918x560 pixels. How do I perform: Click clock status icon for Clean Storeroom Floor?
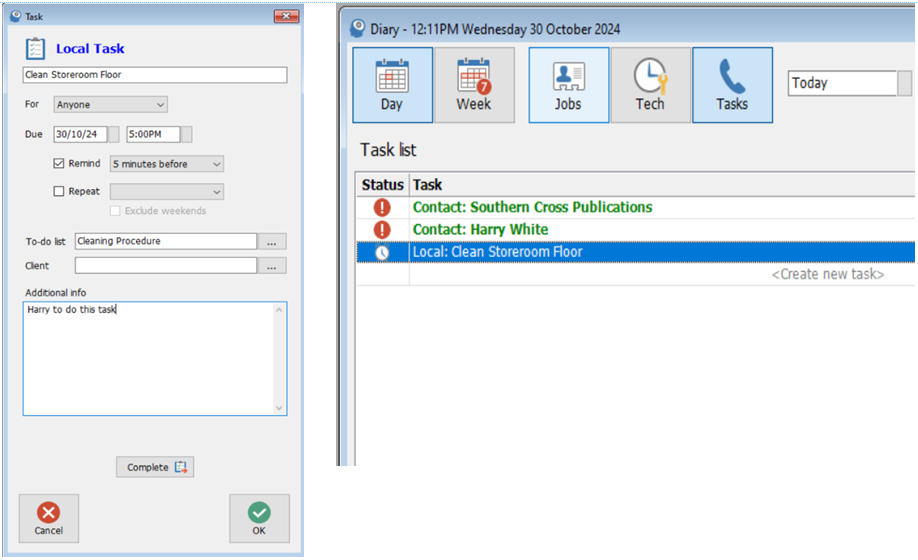382,253
